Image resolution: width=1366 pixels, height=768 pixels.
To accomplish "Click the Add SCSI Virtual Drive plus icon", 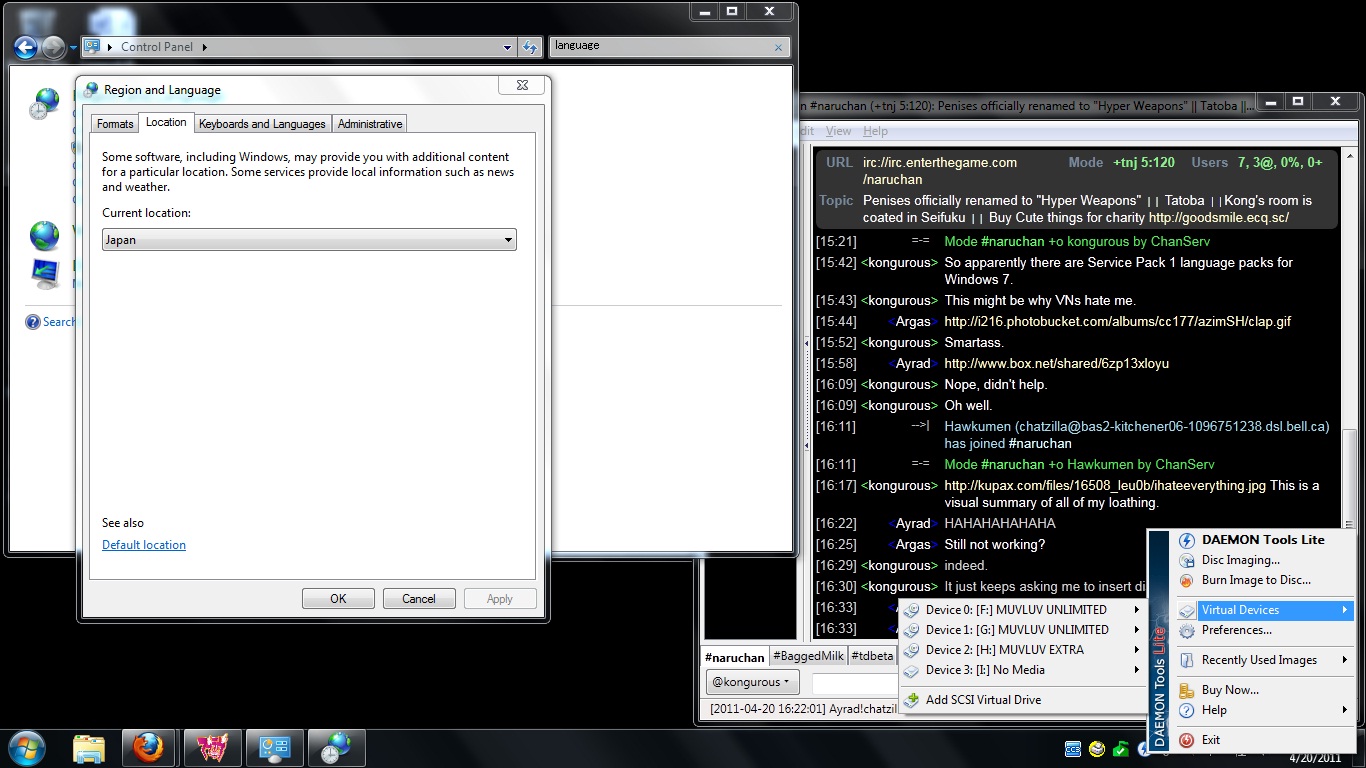I will tap(912, 700).
